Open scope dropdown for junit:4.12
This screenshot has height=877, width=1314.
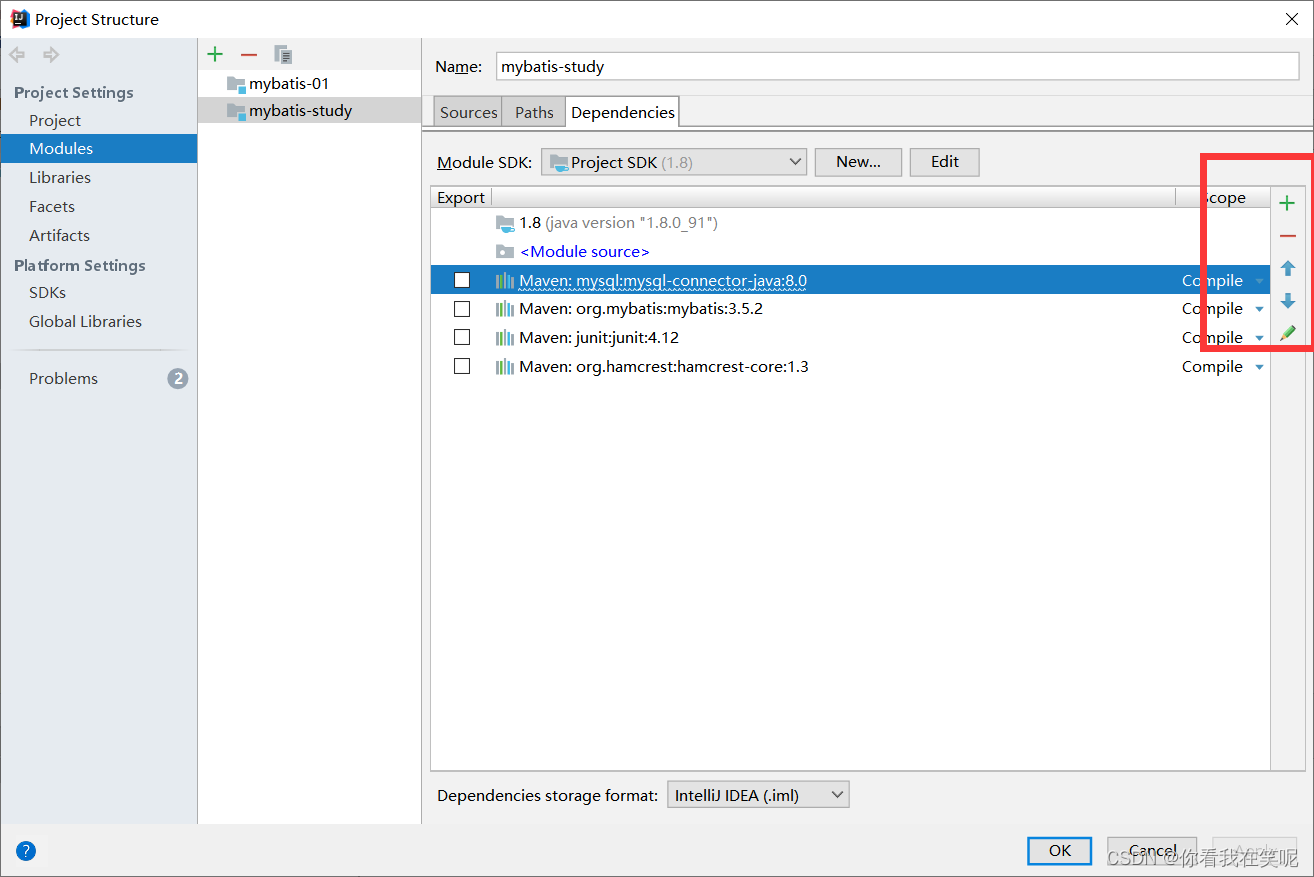(x=1259, y=339)
